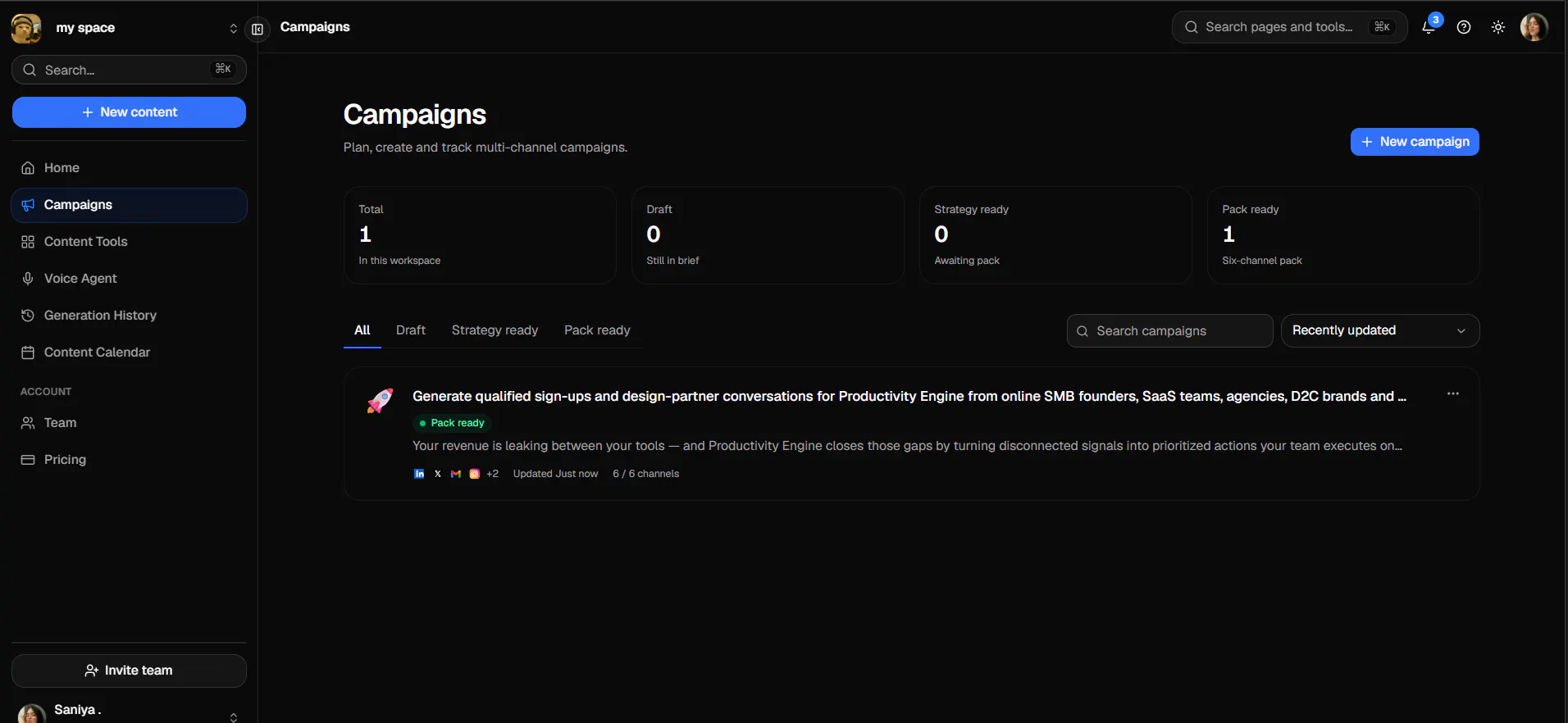Click the campaign rocket icon
This screenshot has height=723, width=1568.
click(x=380, y=401)
